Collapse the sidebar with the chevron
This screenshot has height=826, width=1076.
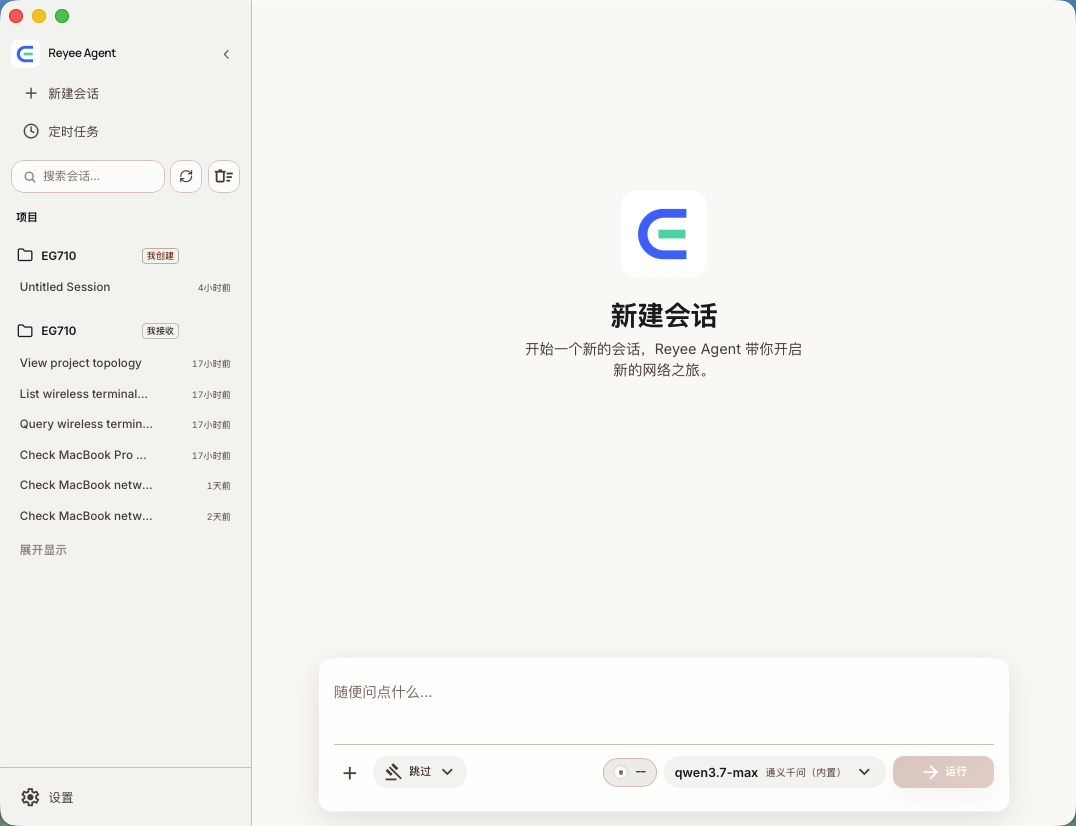point(226,54)
